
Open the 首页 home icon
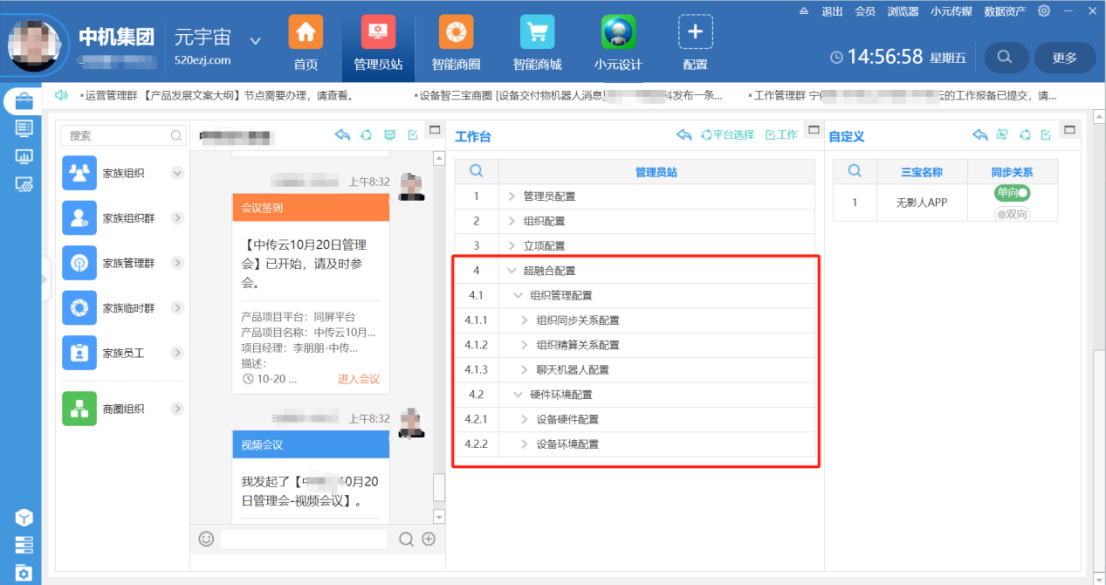305,32
